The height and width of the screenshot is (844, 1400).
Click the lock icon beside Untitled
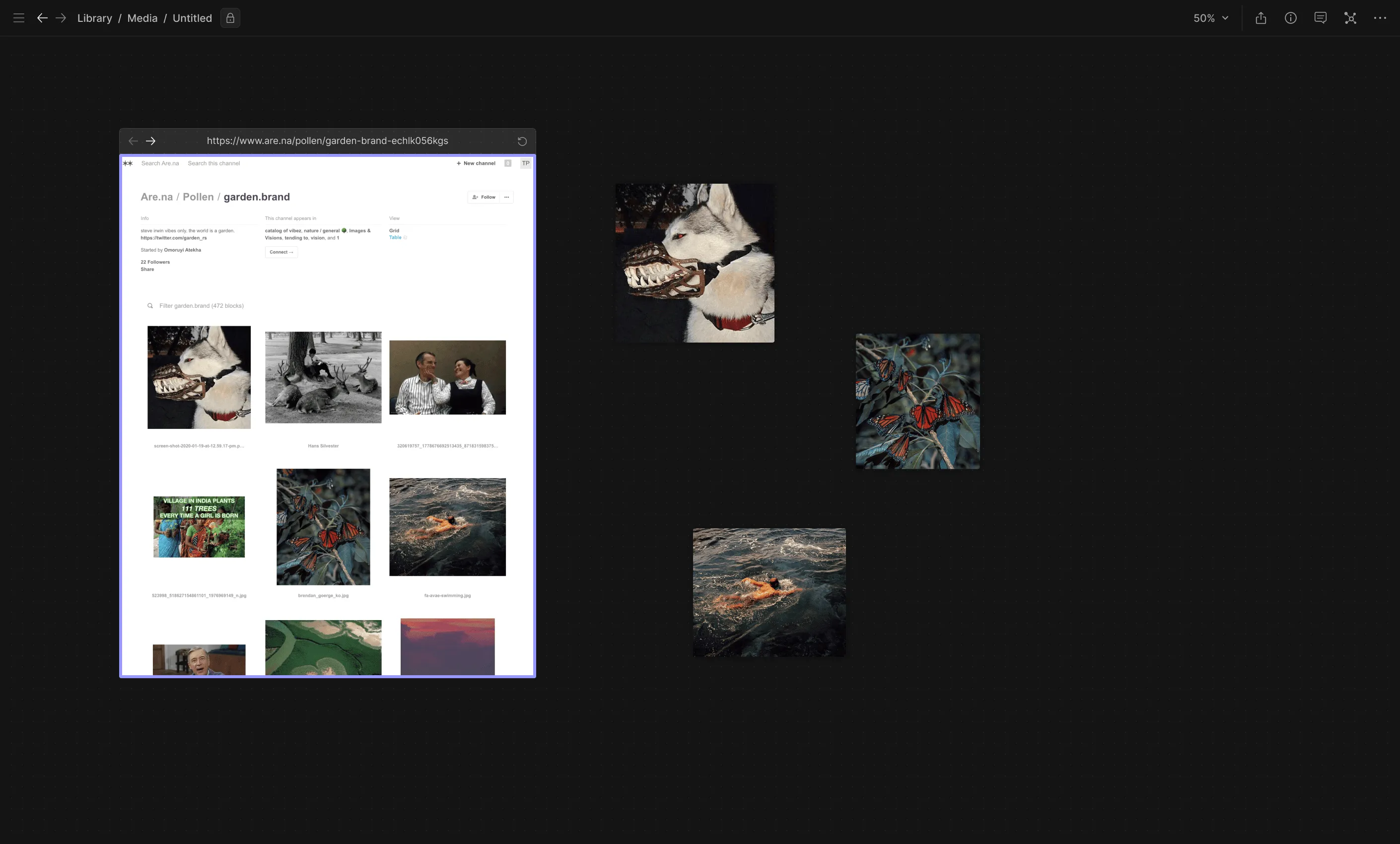230,18
